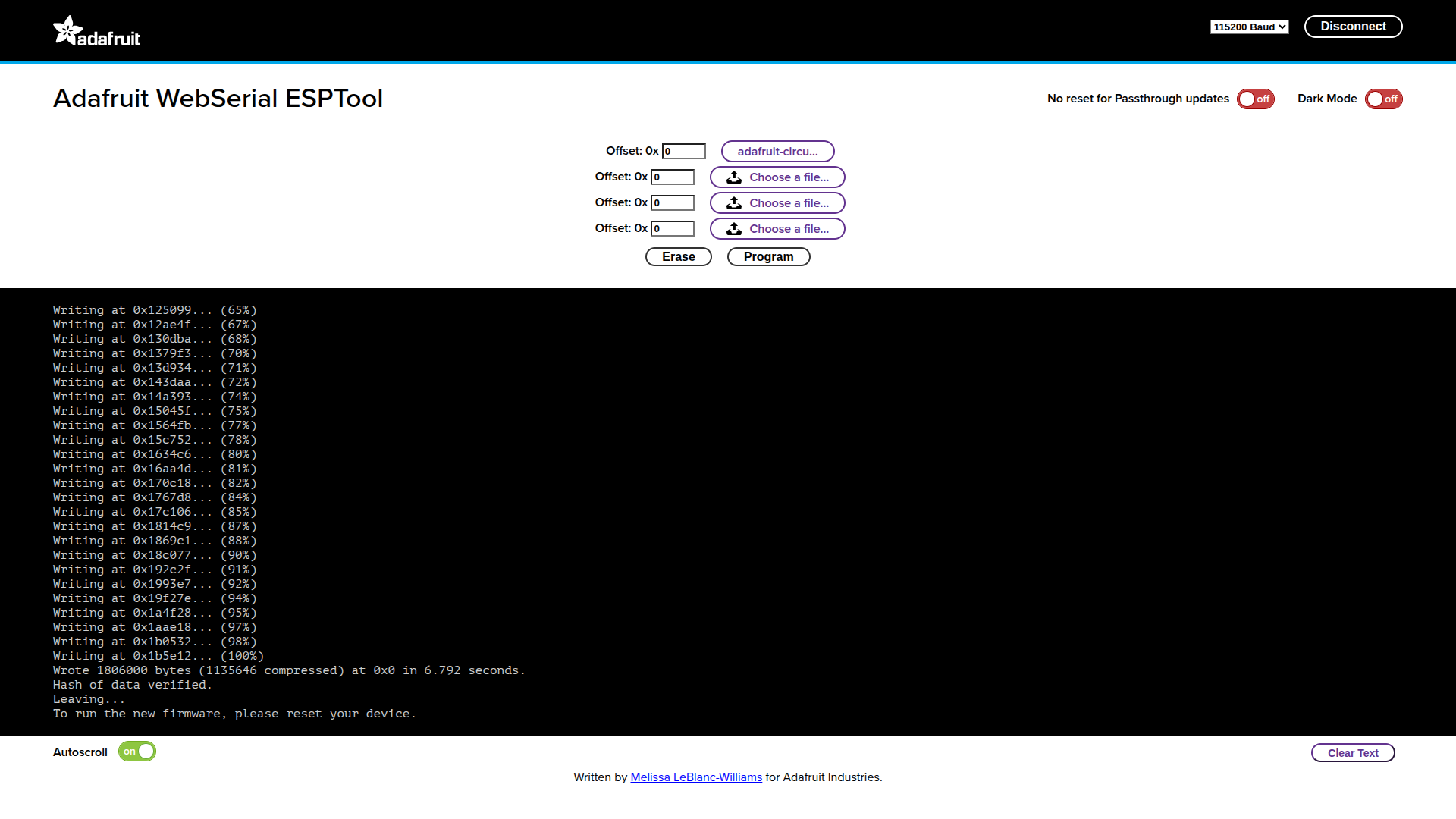
Task: Click the fourth Offset hex input field
Action: tap(672, 229)
